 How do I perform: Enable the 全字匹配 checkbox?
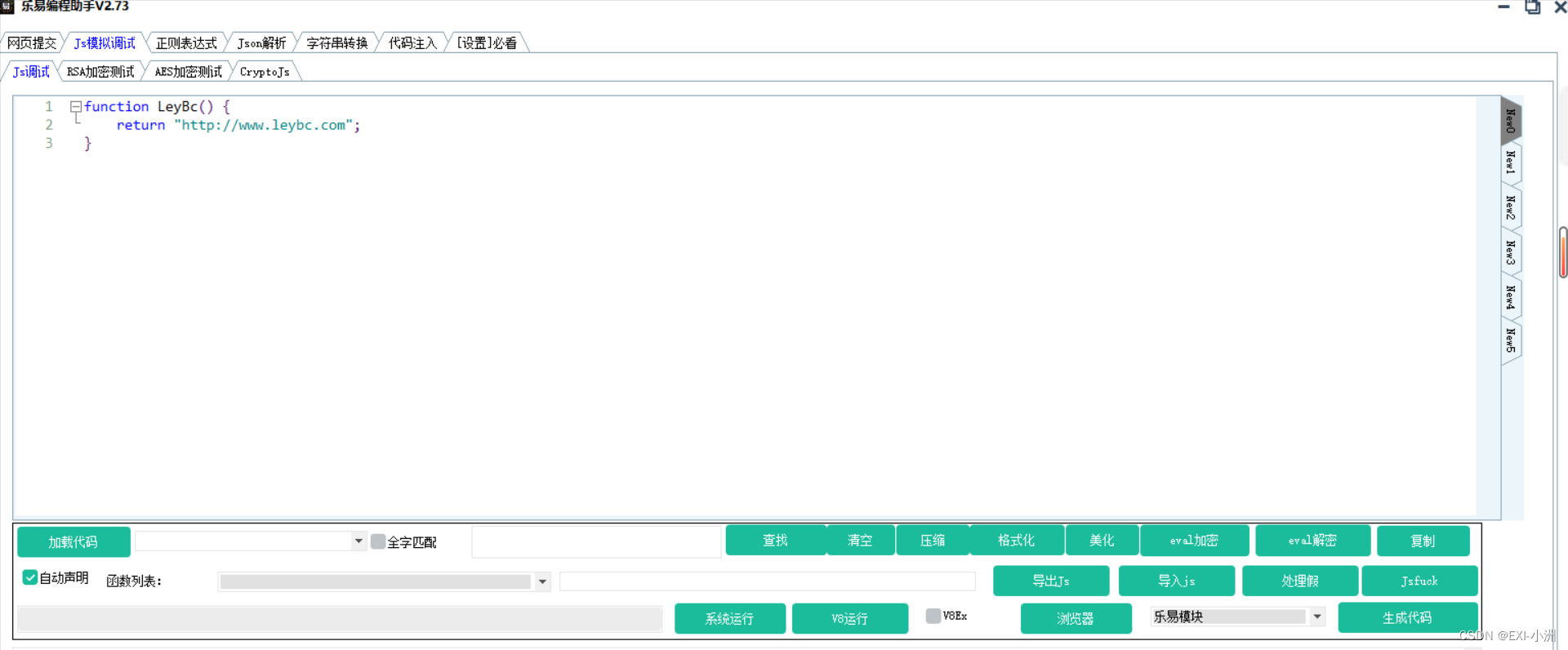point(378,541)
